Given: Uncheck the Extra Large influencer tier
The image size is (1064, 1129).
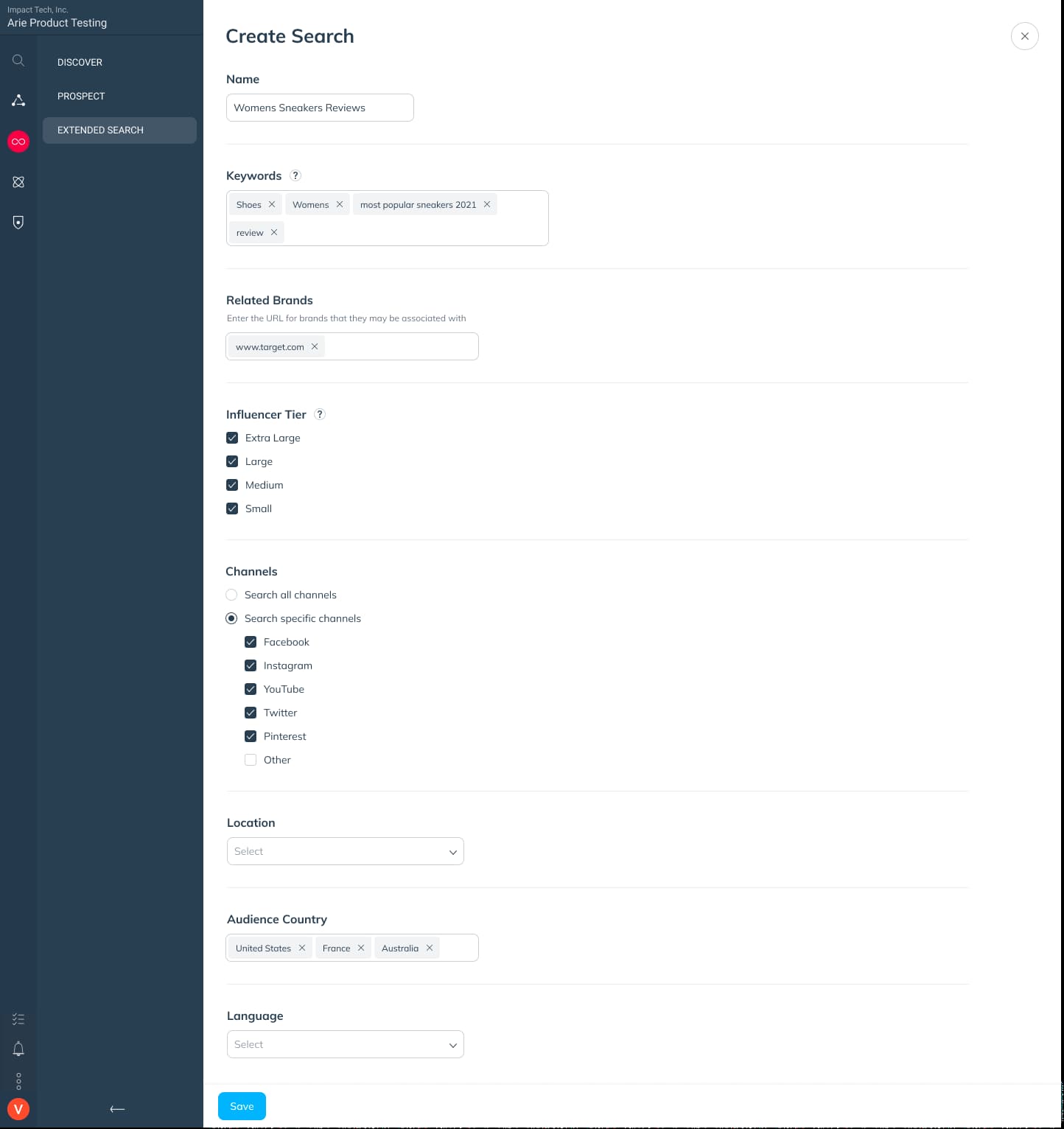Looking at the screenshot, I should click(x=232, y=438).
